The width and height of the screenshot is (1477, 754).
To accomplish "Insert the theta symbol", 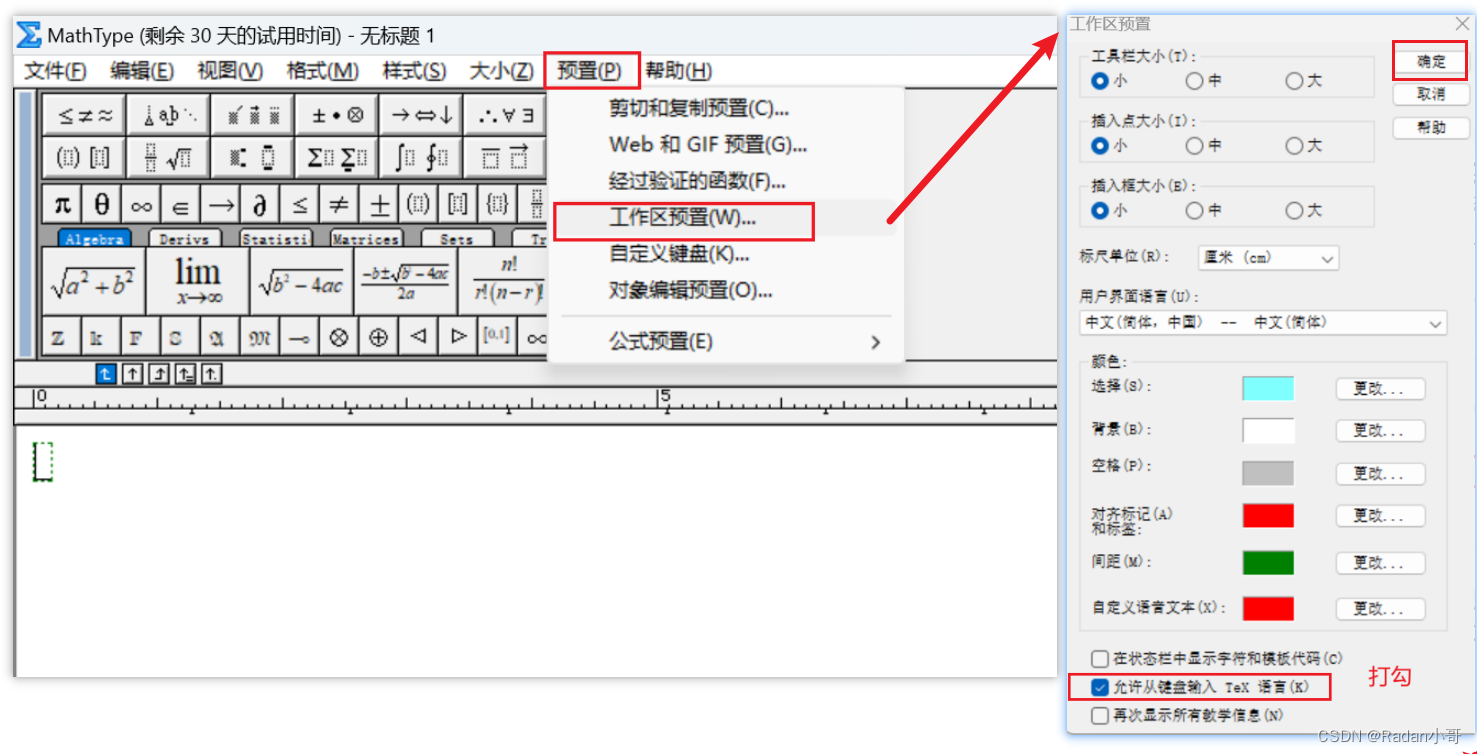I will coord(102,204).
